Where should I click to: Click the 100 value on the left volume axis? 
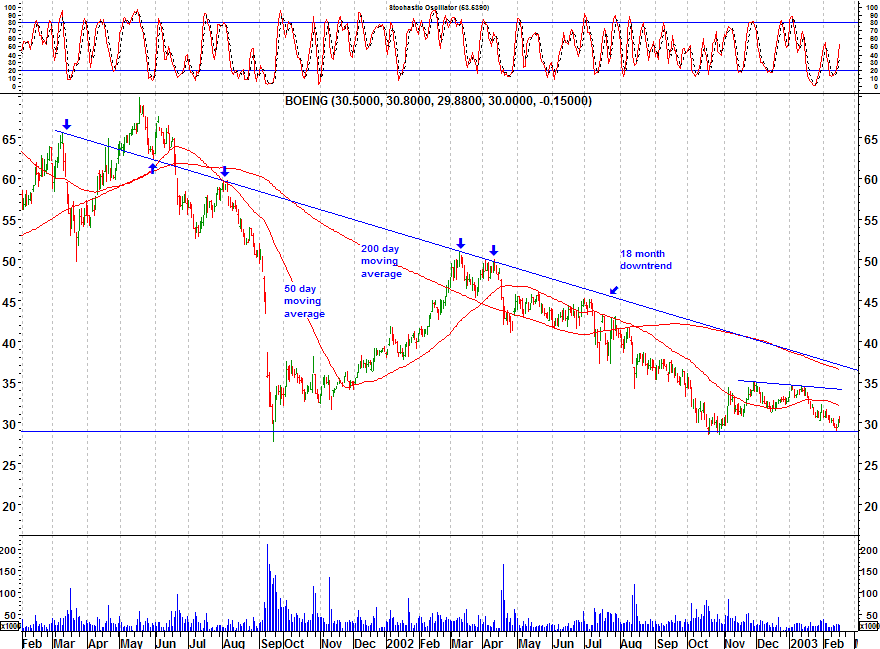(x=8, y=593)
